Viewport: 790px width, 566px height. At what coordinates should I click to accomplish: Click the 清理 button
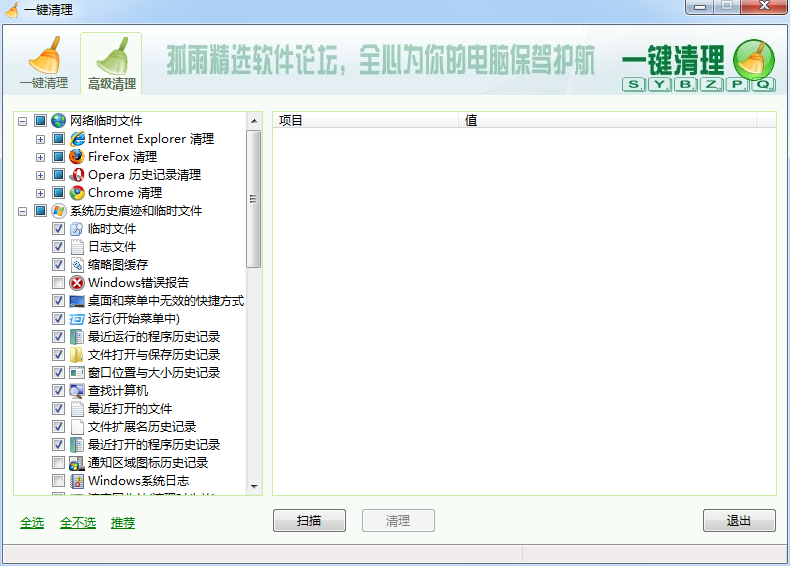coord(398,521)
